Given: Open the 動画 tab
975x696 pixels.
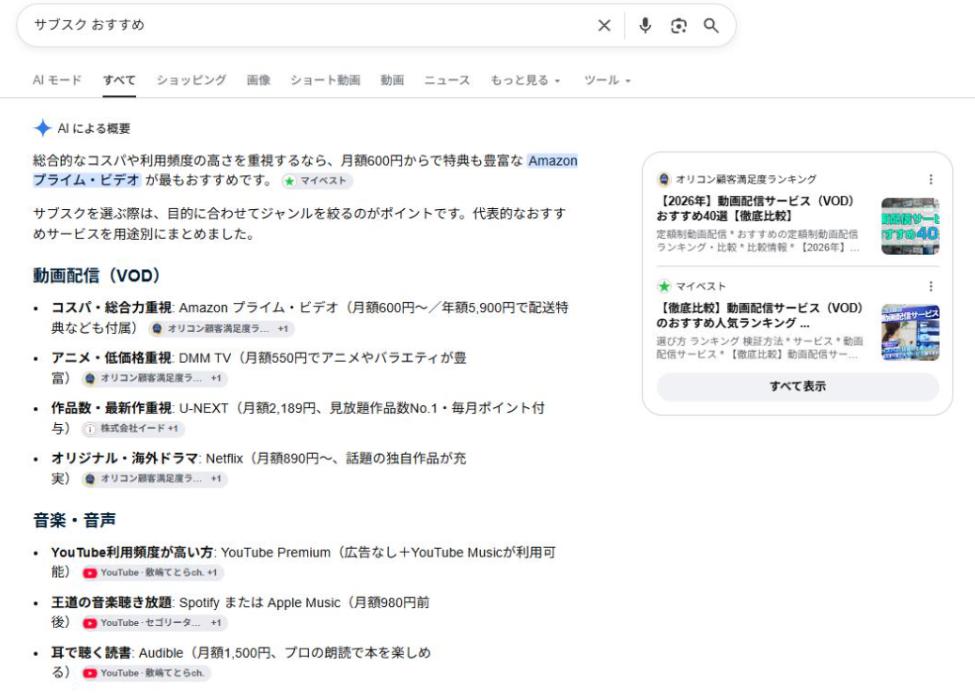Looking at the screenshot, I should (392, 80).
